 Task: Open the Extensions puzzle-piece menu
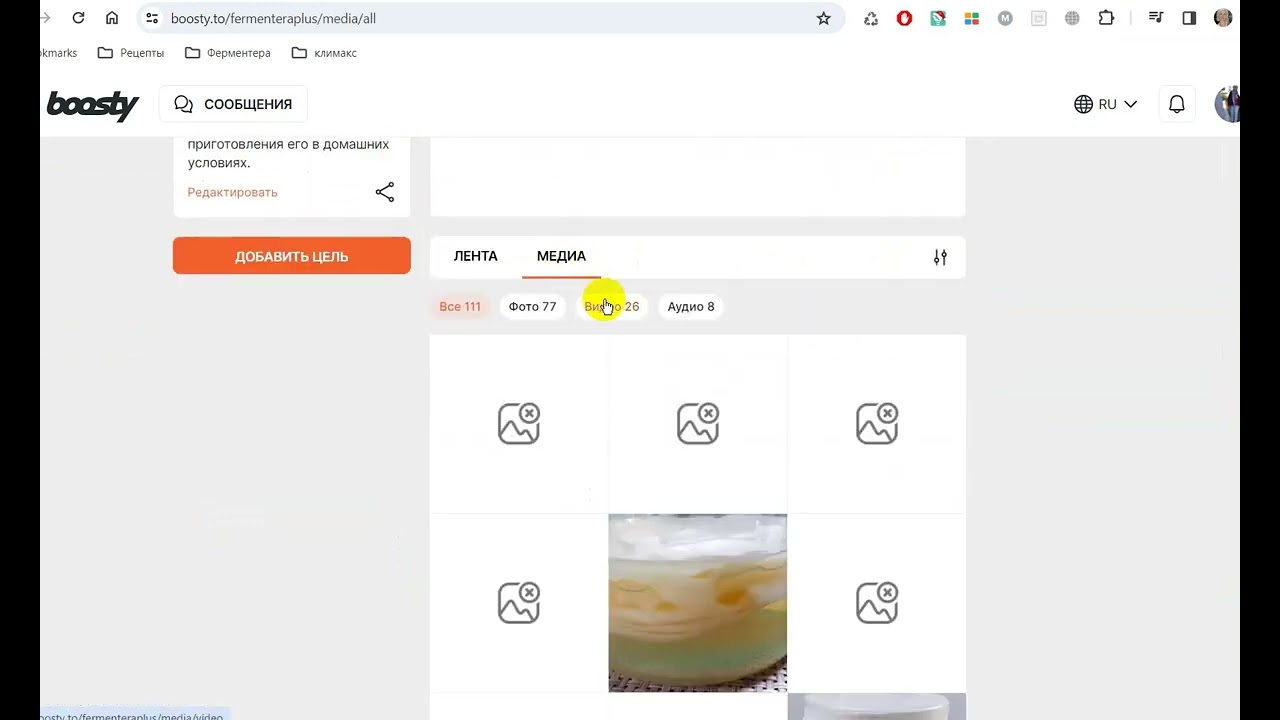[1106, 18]
